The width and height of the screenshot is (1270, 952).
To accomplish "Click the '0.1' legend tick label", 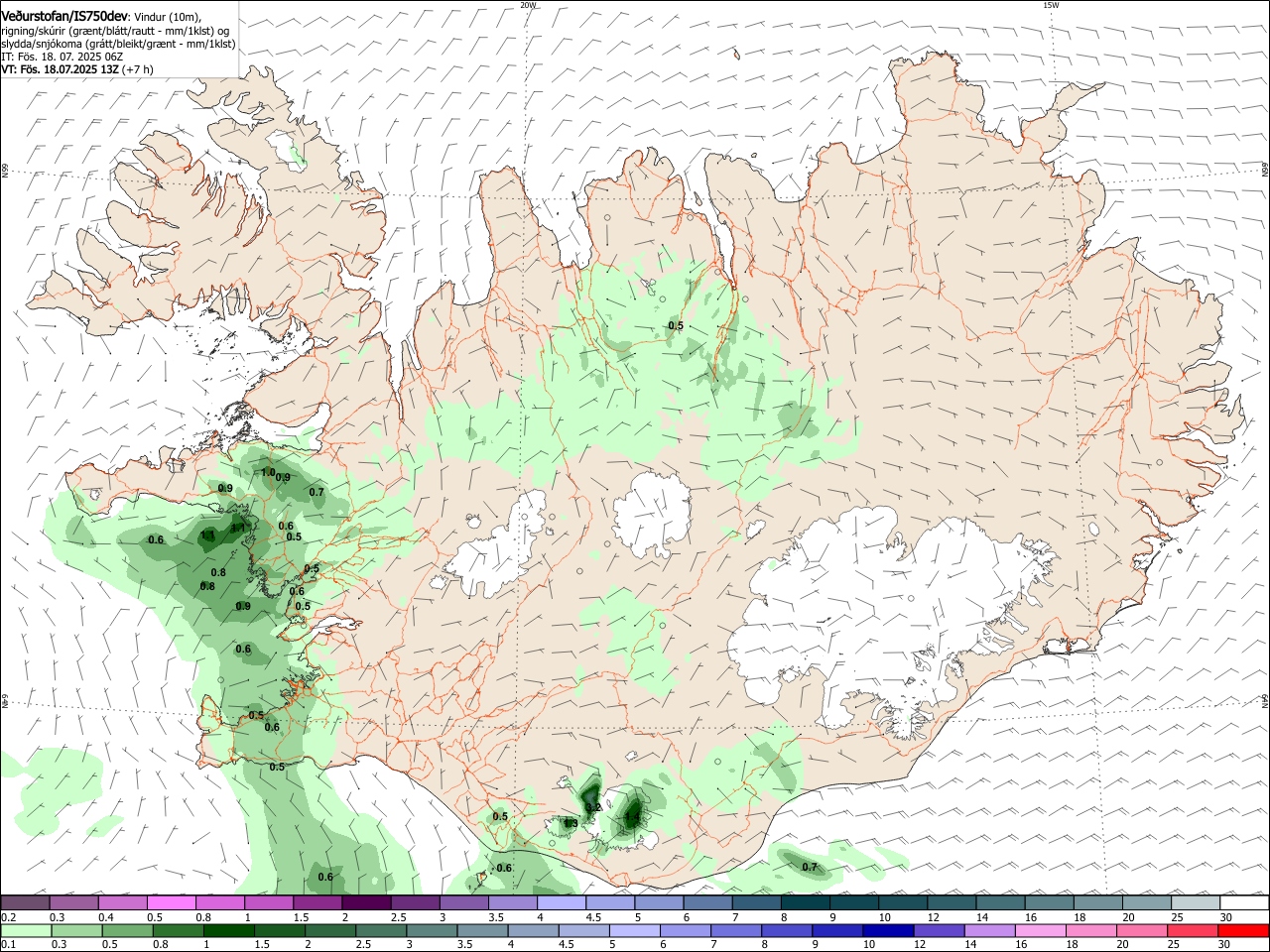I will point(8,945).
